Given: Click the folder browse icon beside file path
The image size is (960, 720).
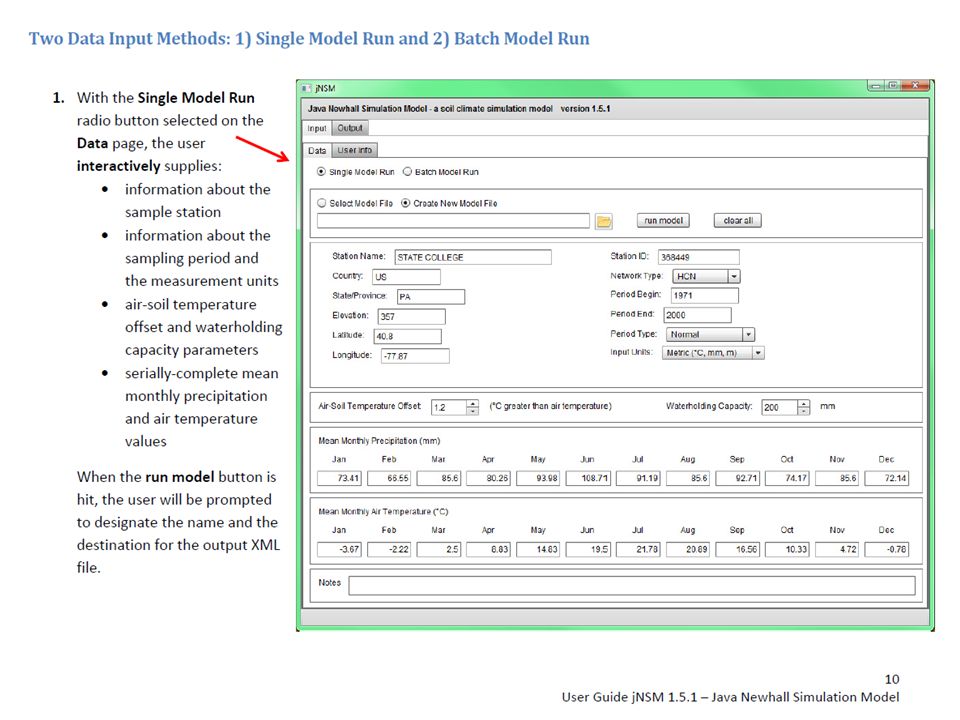Looking at the screenshot, I should click(x=604, y=222).
